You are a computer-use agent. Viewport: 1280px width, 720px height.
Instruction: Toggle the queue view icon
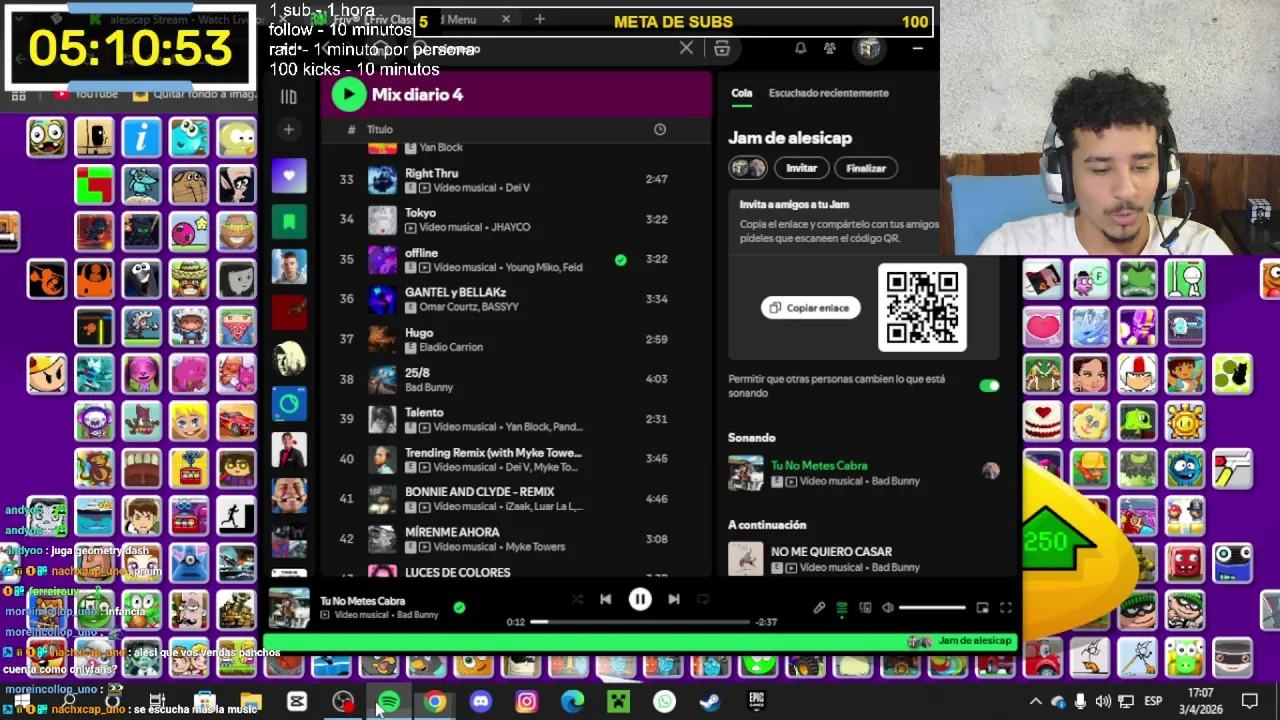pyautogui.click(x=842, y=607)
